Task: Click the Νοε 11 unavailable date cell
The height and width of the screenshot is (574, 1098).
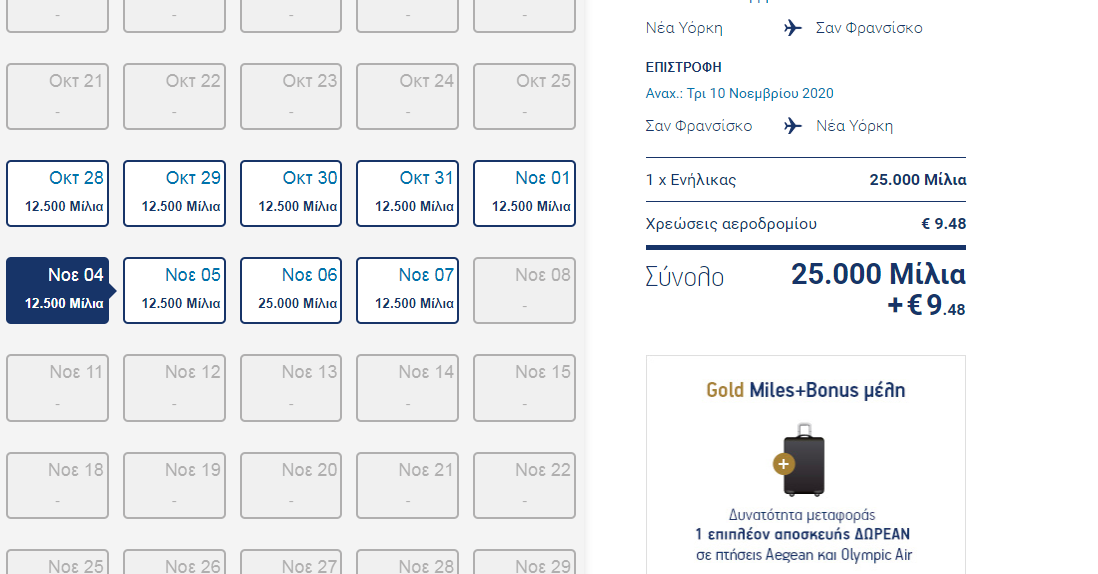Action: pyautogui.click(x=57, y=387)
